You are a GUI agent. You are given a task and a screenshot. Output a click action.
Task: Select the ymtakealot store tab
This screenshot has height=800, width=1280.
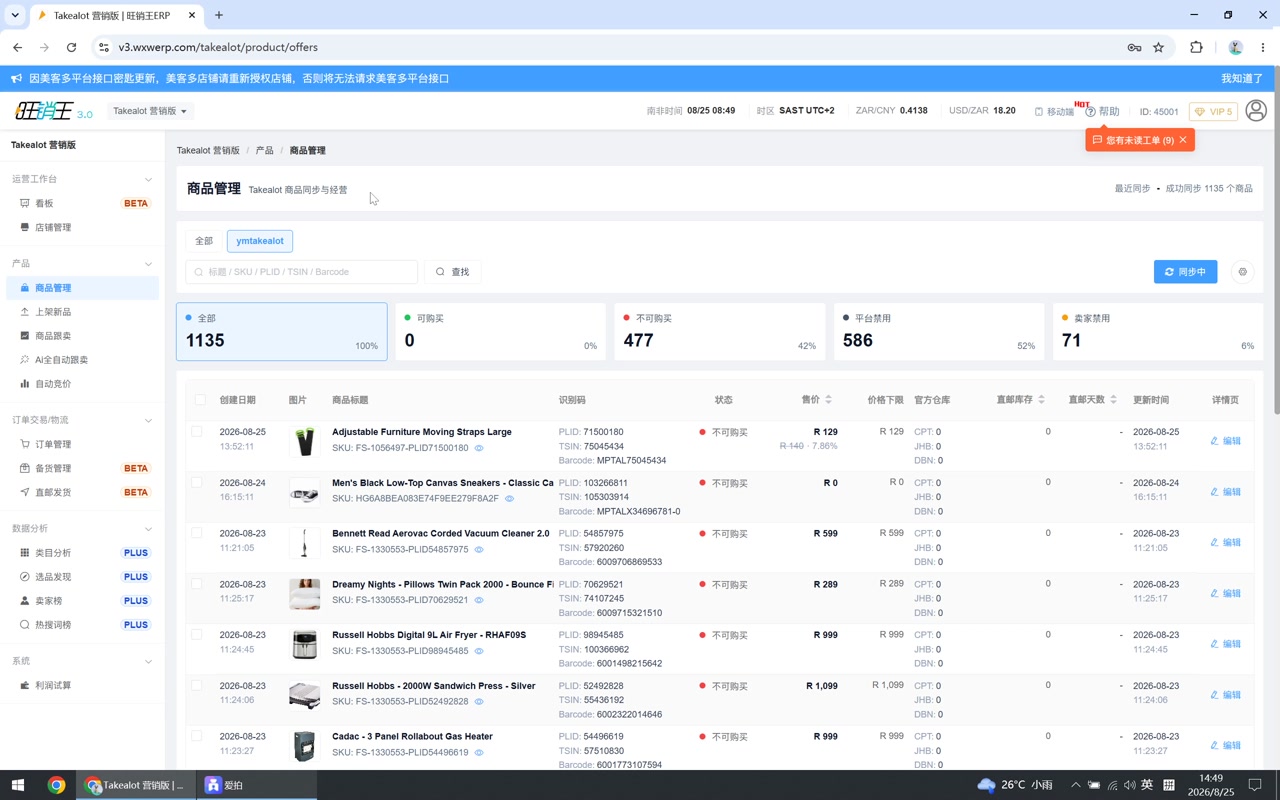(260, 241)
